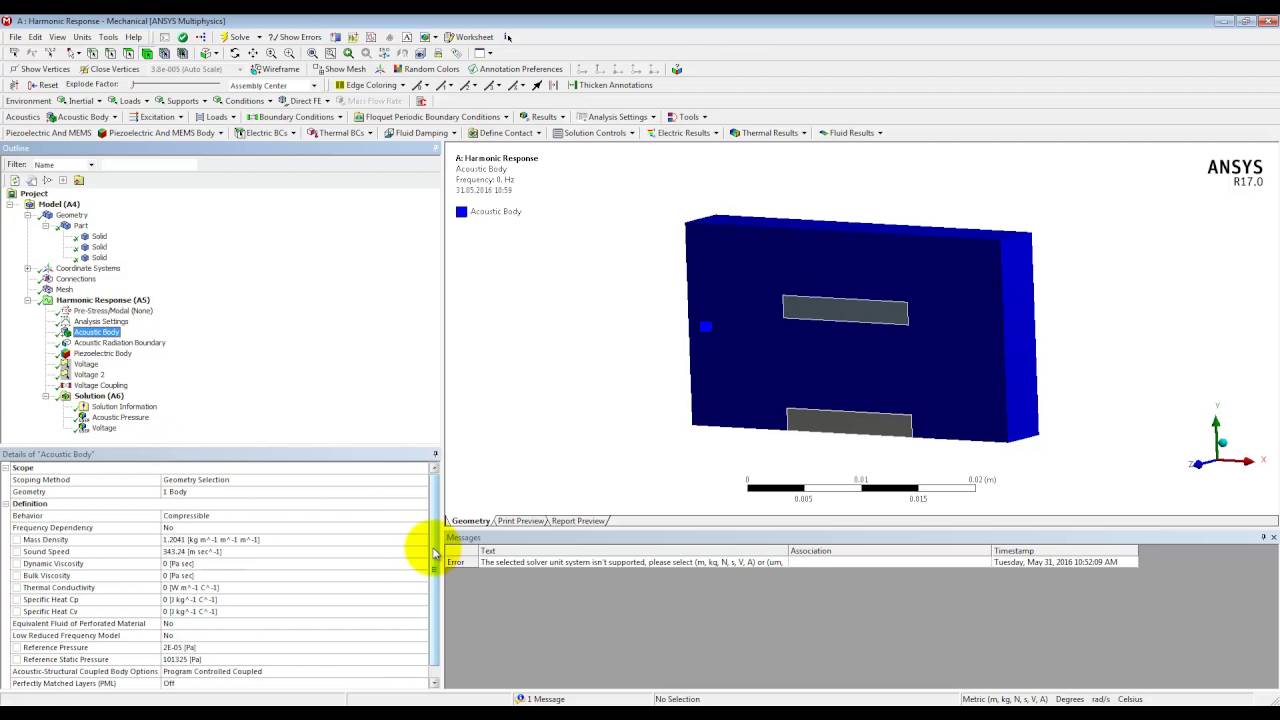Open the File menu
The height and width of the screenshot is (720, 1280).
tap(15, 37)
